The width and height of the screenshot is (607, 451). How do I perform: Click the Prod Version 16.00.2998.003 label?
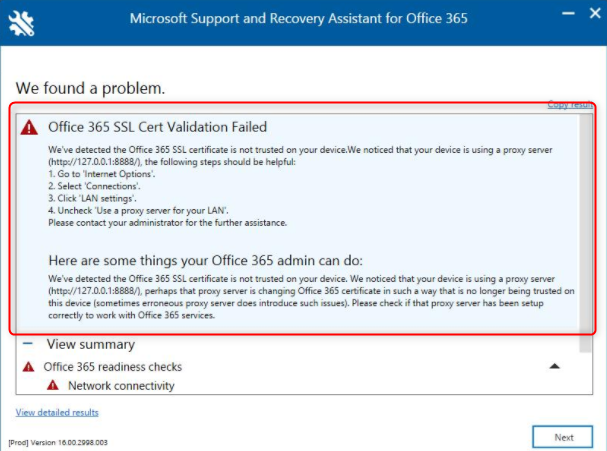tap(58, 442)
